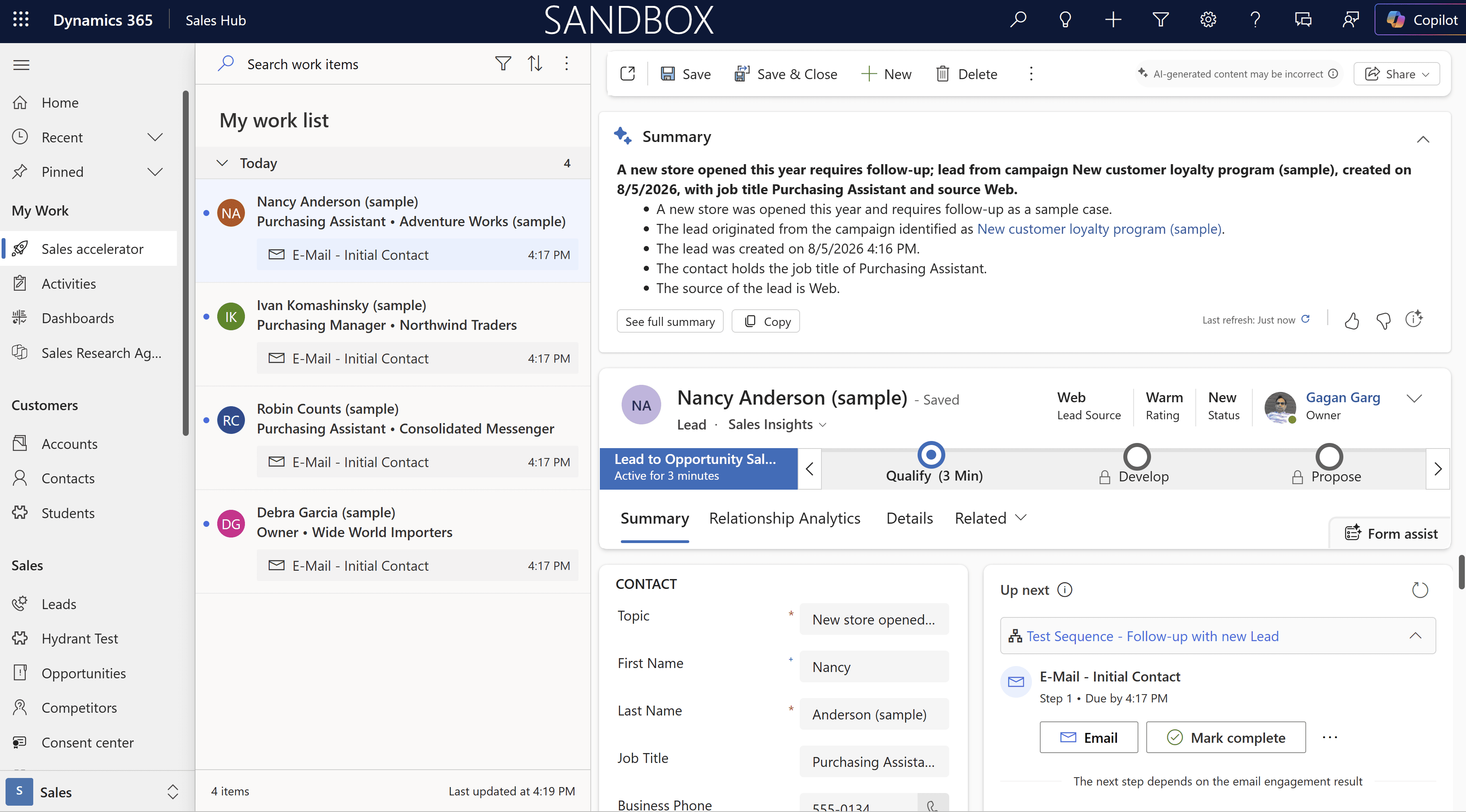Select Debra Garcia work item
Image resolution: width=1466 pixels, height=812 pixels.
point(393,542)
